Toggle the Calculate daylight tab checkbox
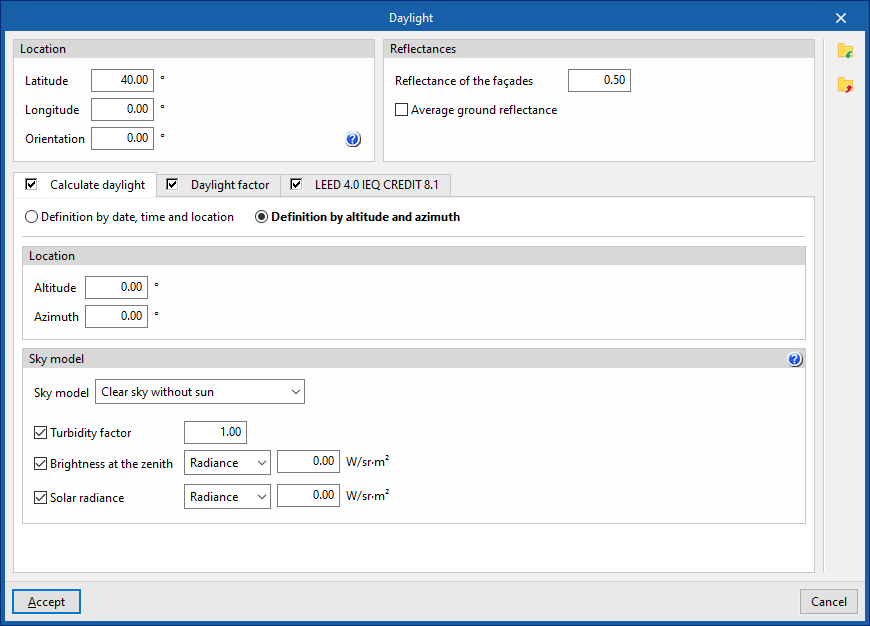Image resolution: width=870 pixels, height=626 pixels. [x=32, y=184]
